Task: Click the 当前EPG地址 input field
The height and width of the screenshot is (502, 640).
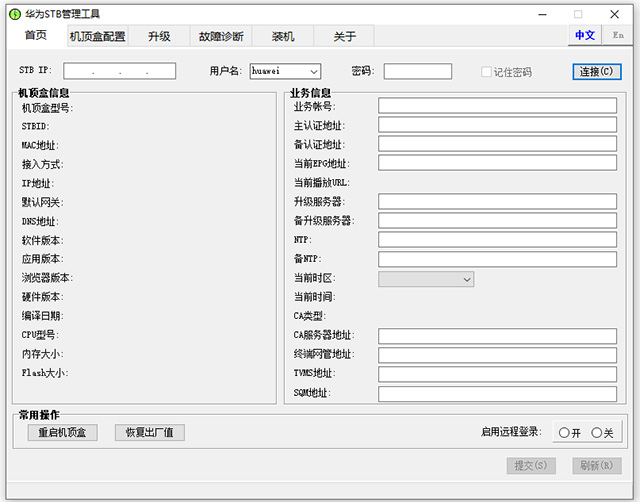Action: 497,162
